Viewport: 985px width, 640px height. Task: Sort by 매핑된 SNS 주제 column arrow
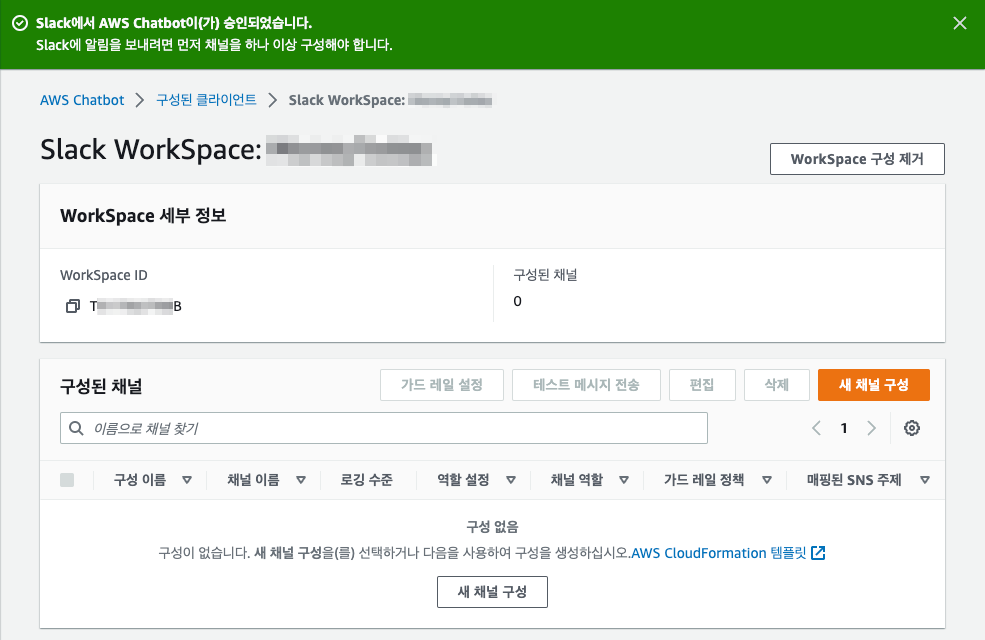(x=925, y=480)
